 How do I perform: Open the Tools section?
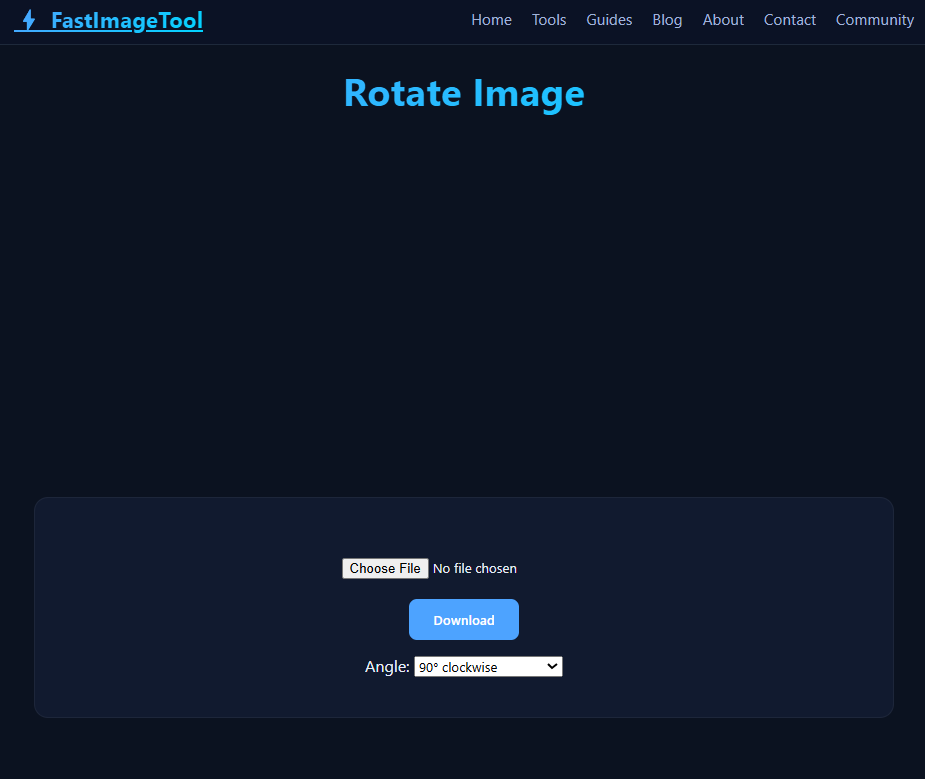coord(548,20)
